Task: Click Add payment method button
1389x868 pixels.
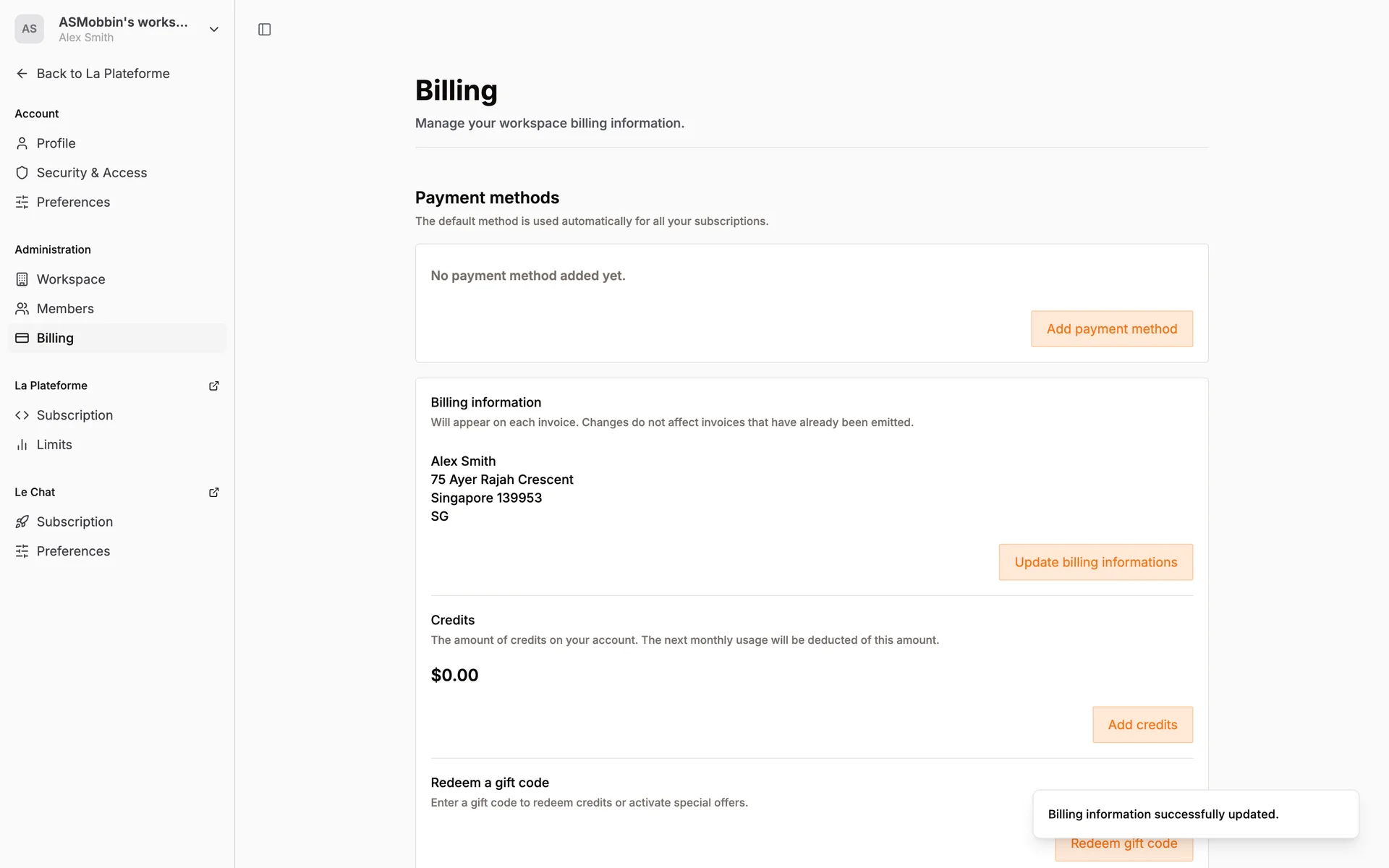Action: [1111, 329]
